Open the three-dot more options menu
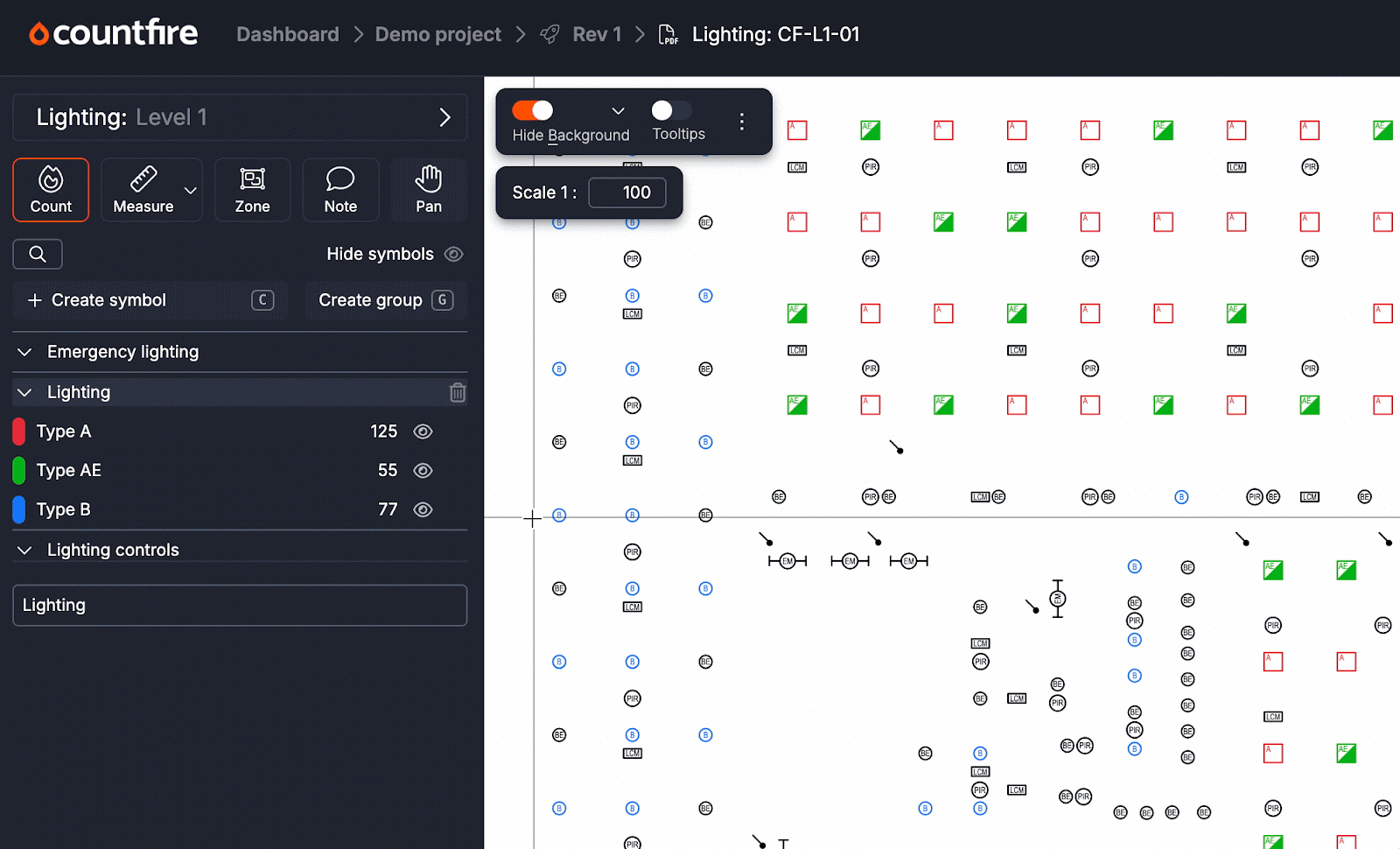Image resolution: width=1400 pixels, height=849 pixels. tap(742, 121)
